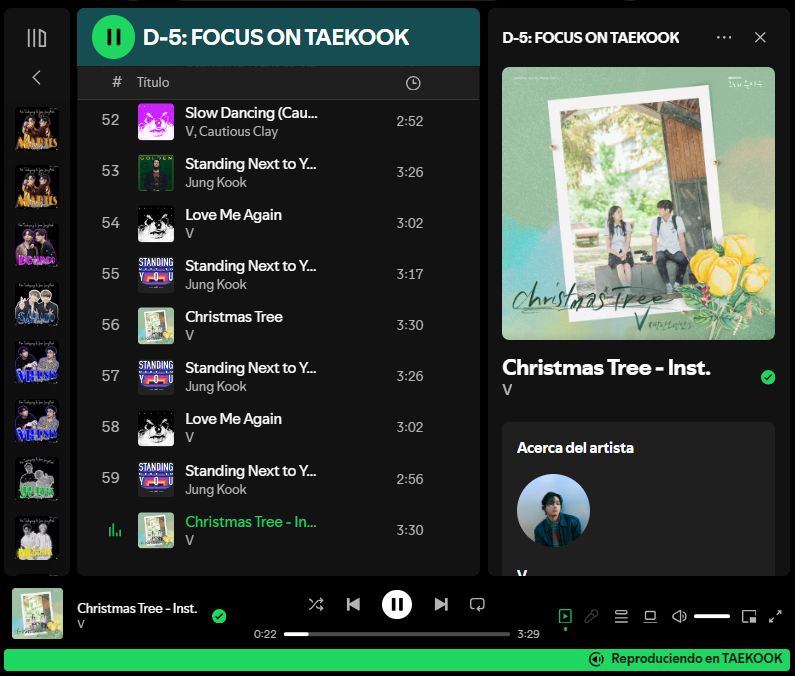Open connect to a device
This screenshot has width=795, height=676.
pyautogui.click(x=650, y=616)
